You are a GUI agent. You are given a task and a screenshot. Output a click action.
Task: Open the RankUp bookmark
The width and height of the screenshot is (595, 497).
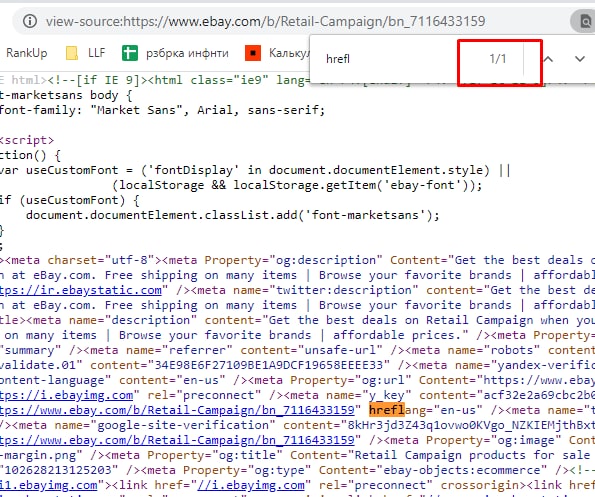pos(27,53)
